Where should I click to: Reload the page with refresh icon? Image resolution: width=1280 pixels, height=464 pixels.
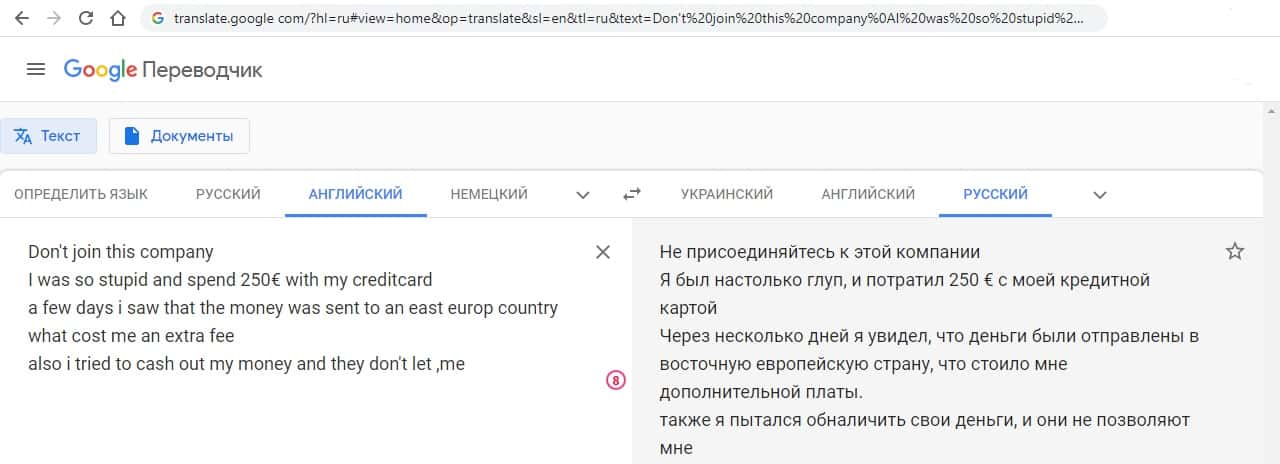pyautogui.click(x=86, y=19)
